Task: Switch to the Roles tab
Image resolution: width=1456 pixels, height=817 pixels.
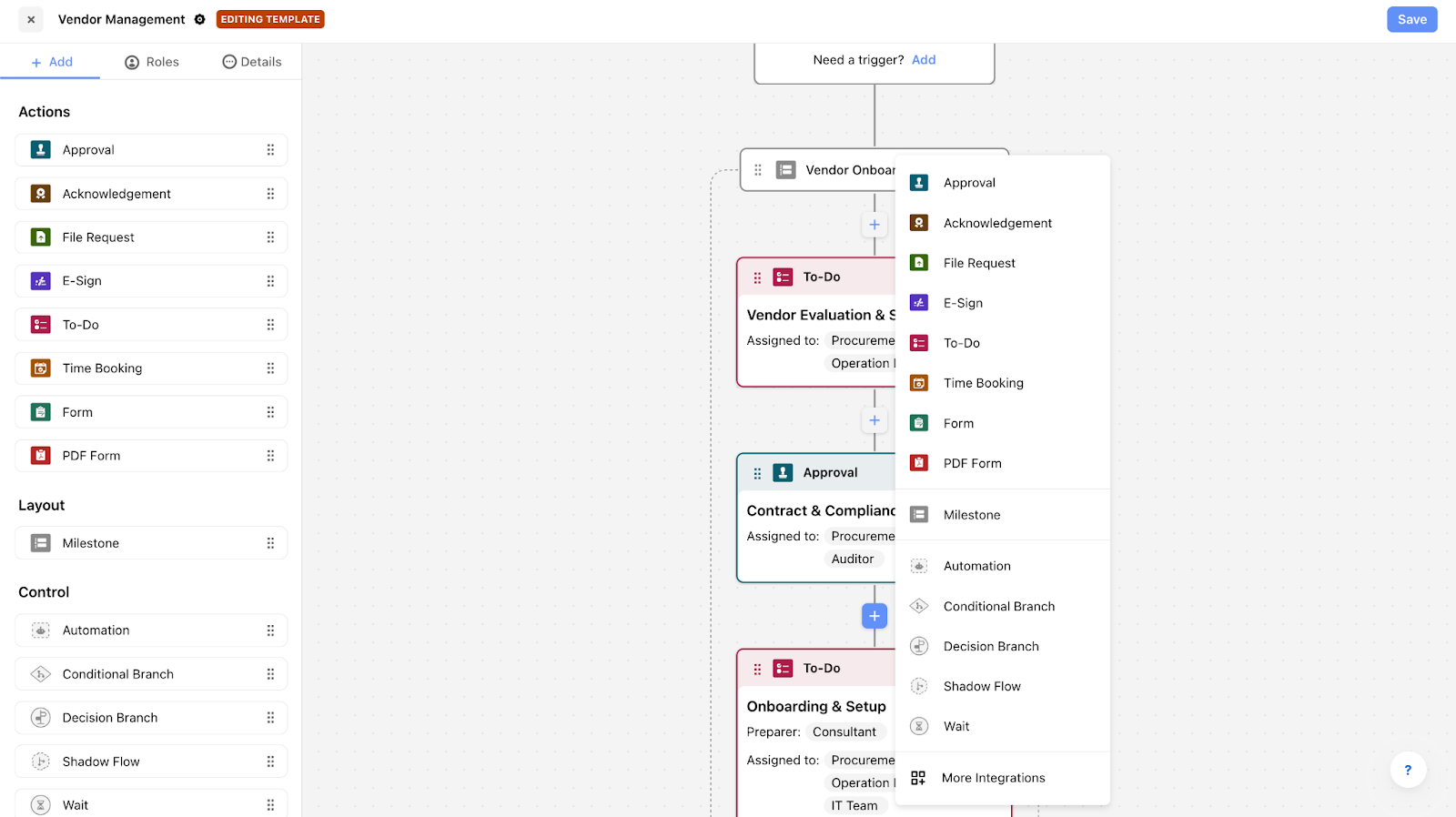Action: 152,62
